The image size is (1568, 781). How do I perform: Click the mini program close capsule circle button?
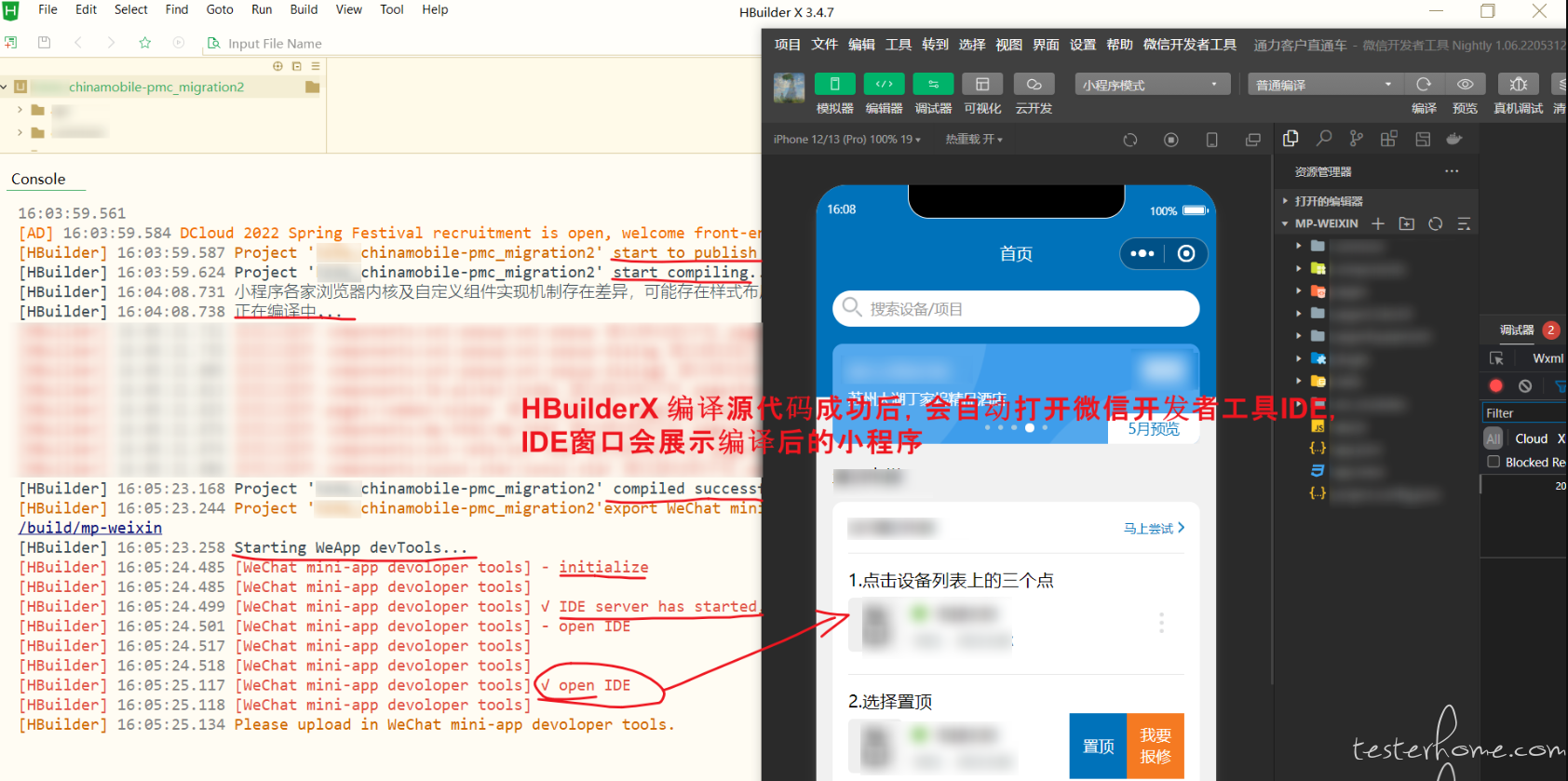click(1186, 253)
